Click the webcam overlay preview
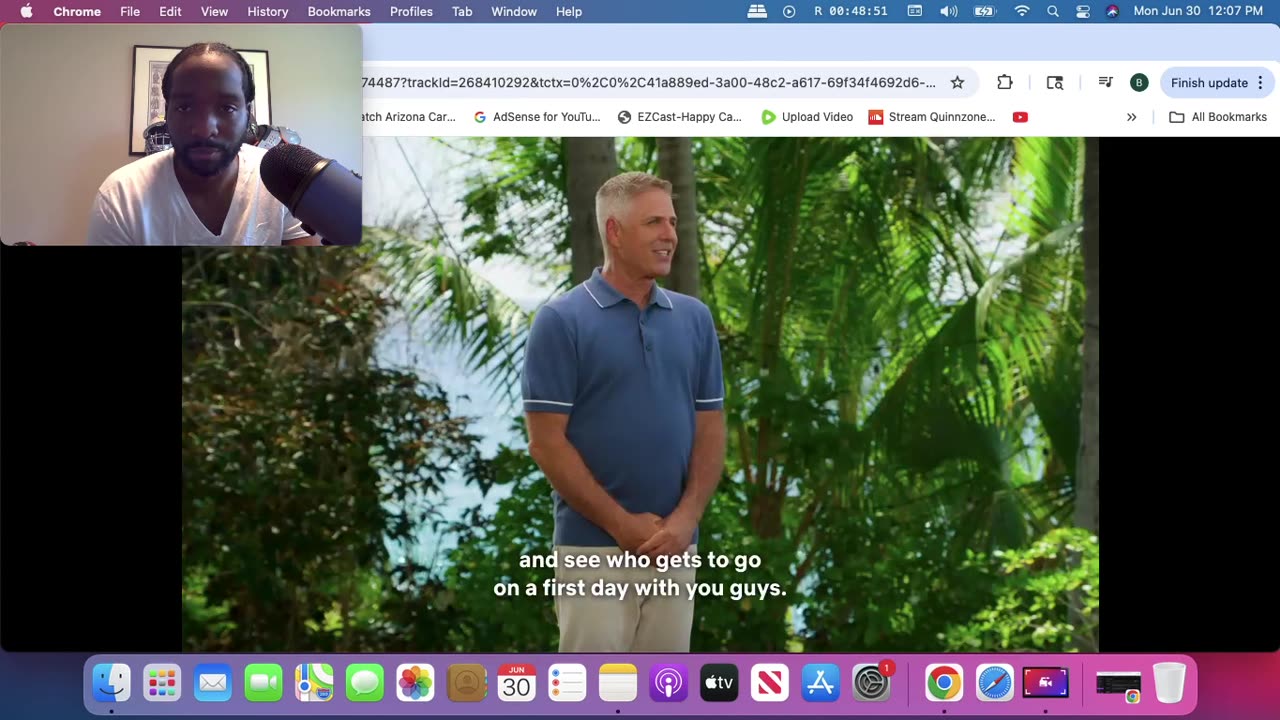 pos(181,134)
